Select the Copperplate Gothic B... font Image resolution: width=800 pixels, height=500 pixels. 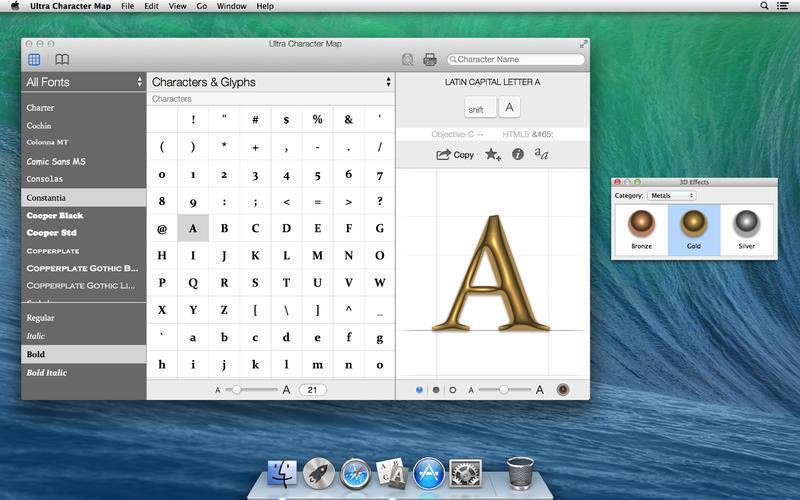[x=84, y=268]
